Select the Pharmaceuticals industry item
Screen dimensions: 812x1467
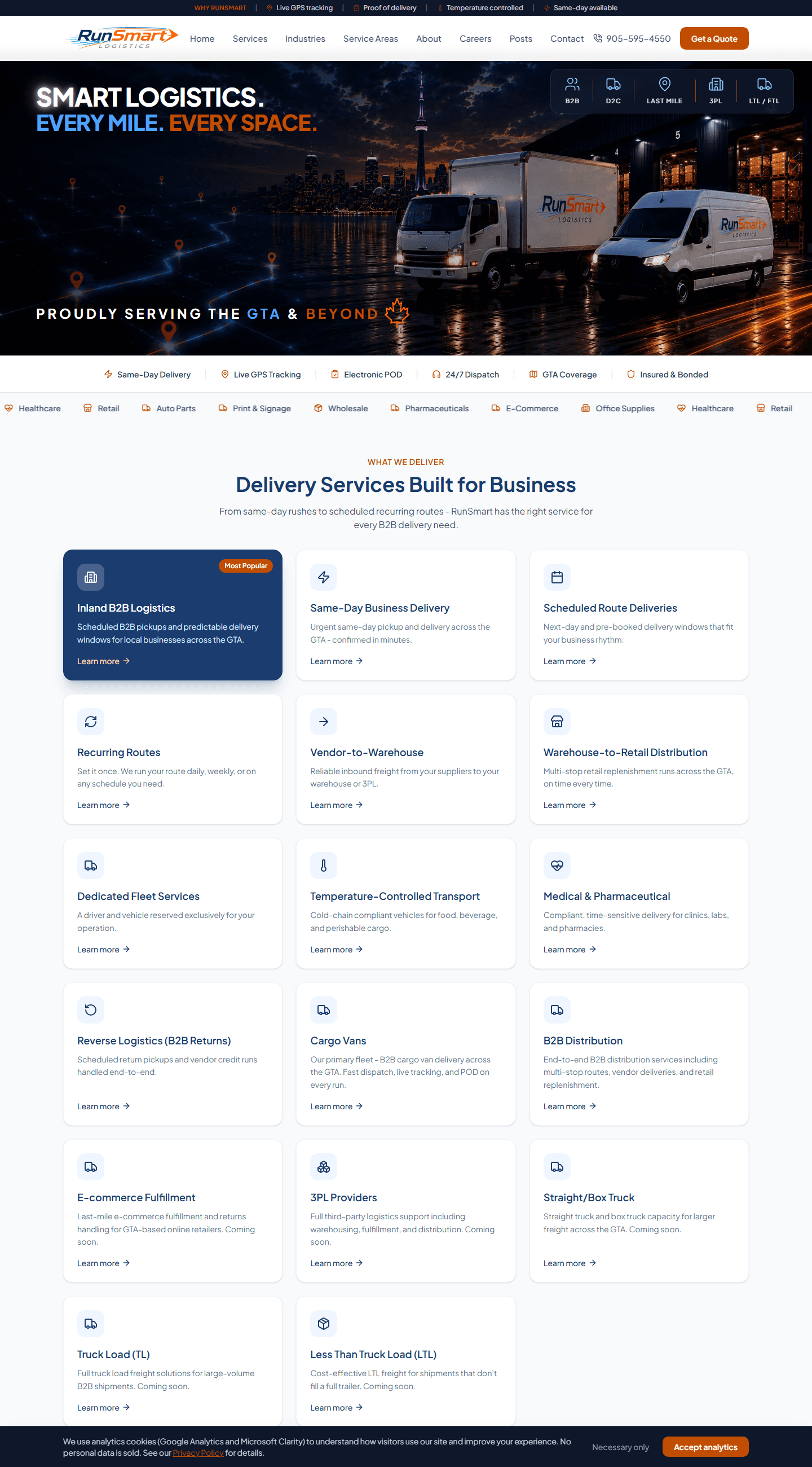430,409
